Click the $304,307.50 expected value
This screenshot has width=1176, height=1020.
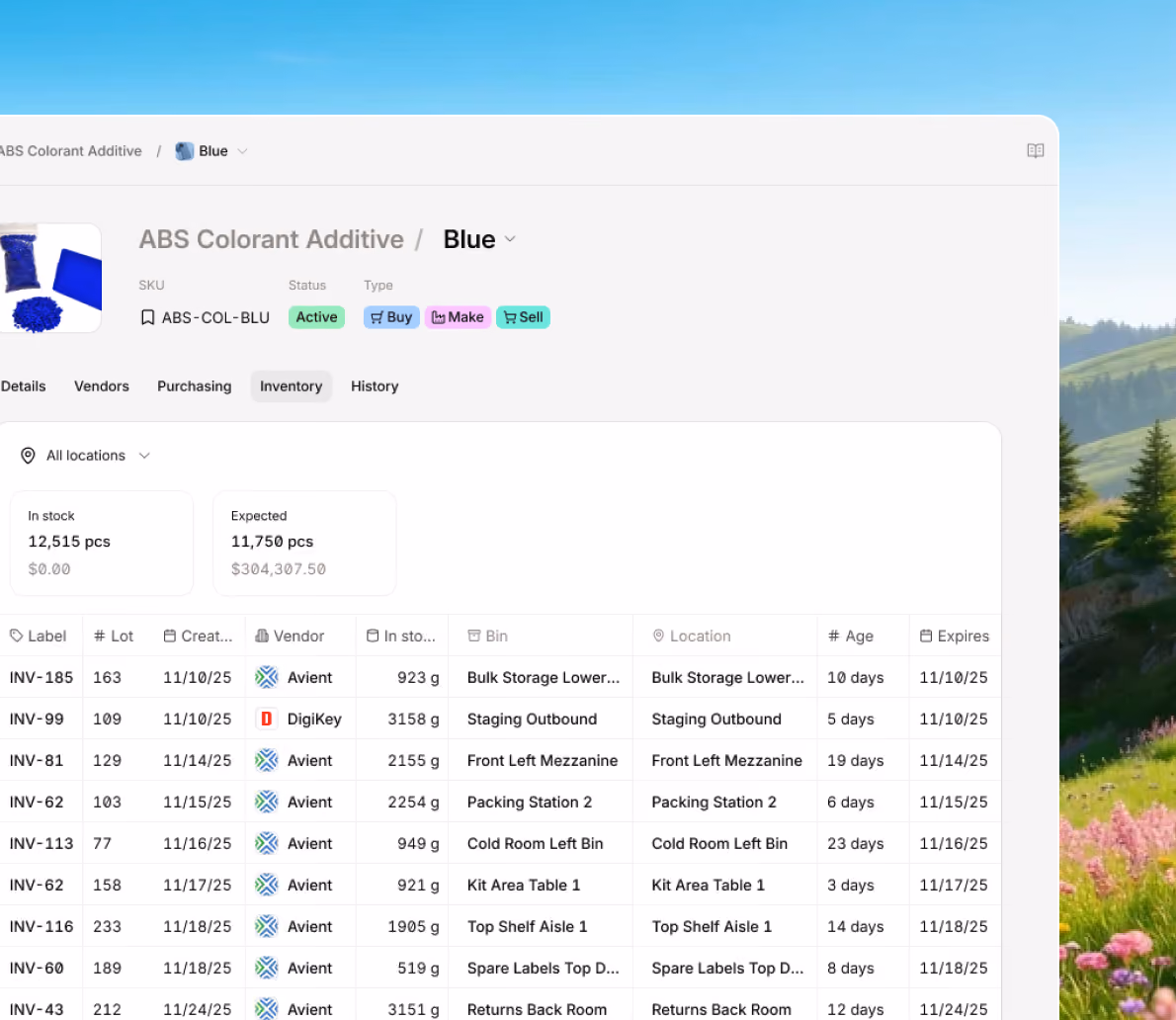pyautogui.click(x=279, y=569)
